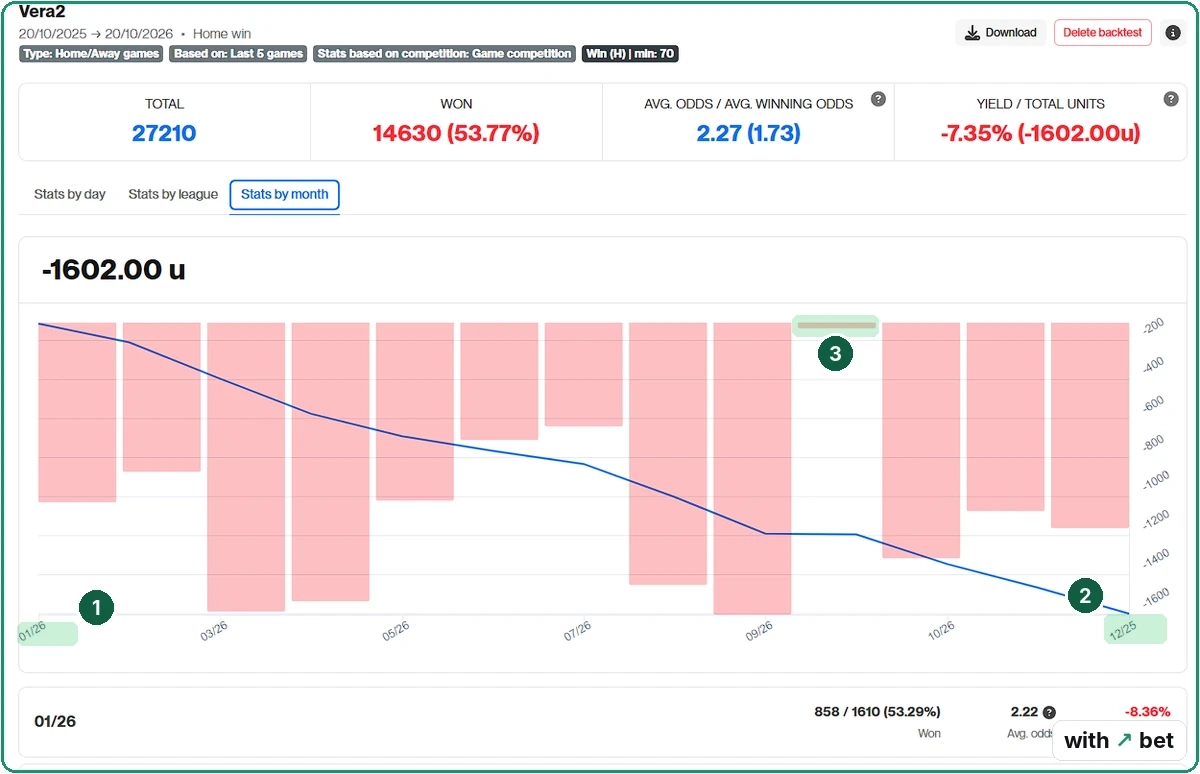The width and height of the screenshot is (1200, 774).
Task: Click the yield value -7.35% (-1602.00u)
Action: (1040, 133)
